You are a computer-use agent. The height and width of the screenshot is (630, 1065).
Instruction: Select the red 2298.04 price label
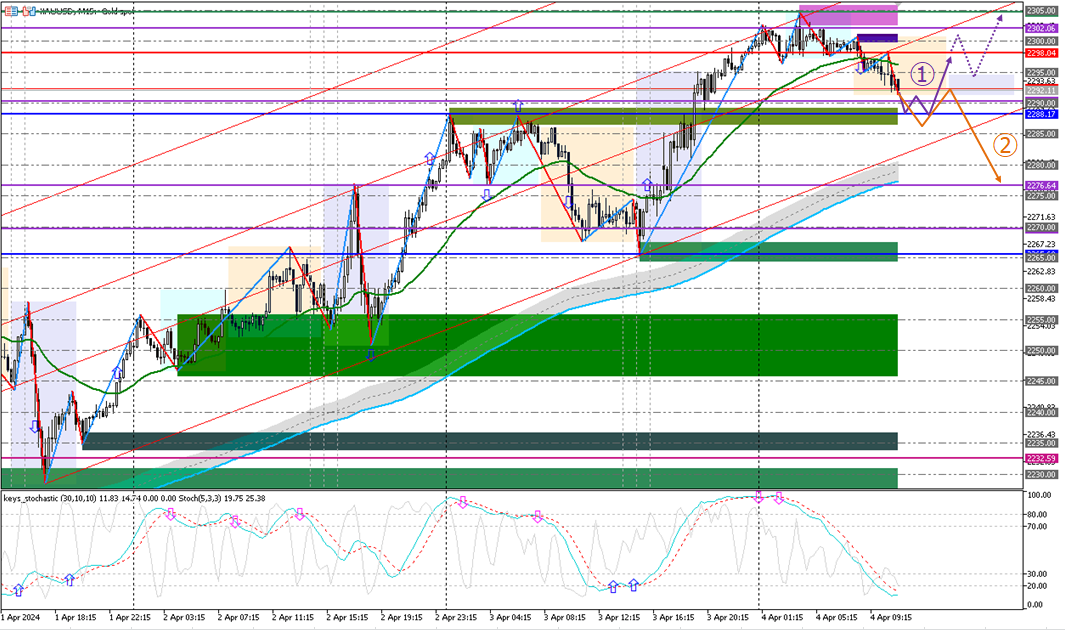coord(1041,53)
